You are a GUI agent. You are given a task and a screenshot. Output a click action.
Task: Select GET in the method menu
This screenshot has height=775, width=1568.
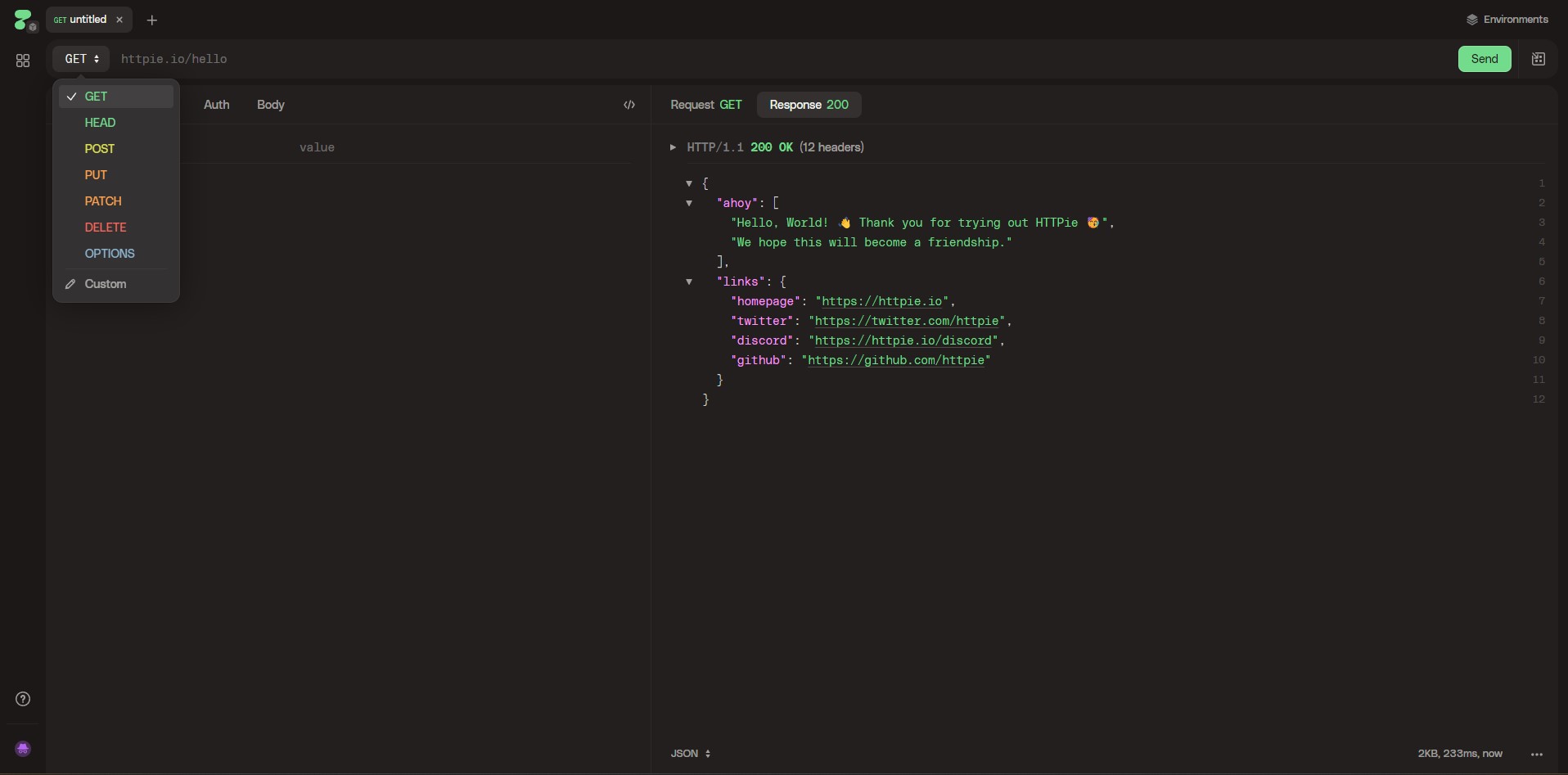[x=116, y=97]
